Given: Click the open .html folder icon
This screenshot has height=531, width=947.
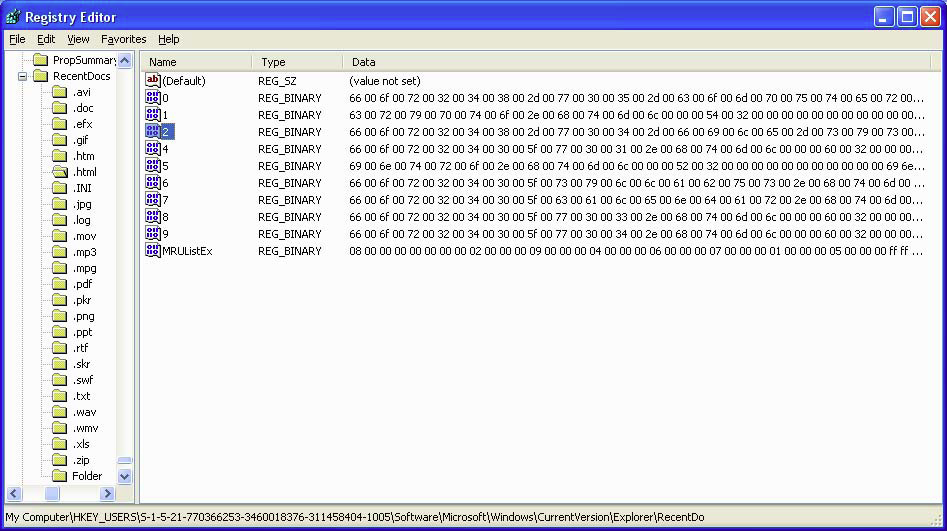Looking at the screenshot, I should tap(59, 172).
